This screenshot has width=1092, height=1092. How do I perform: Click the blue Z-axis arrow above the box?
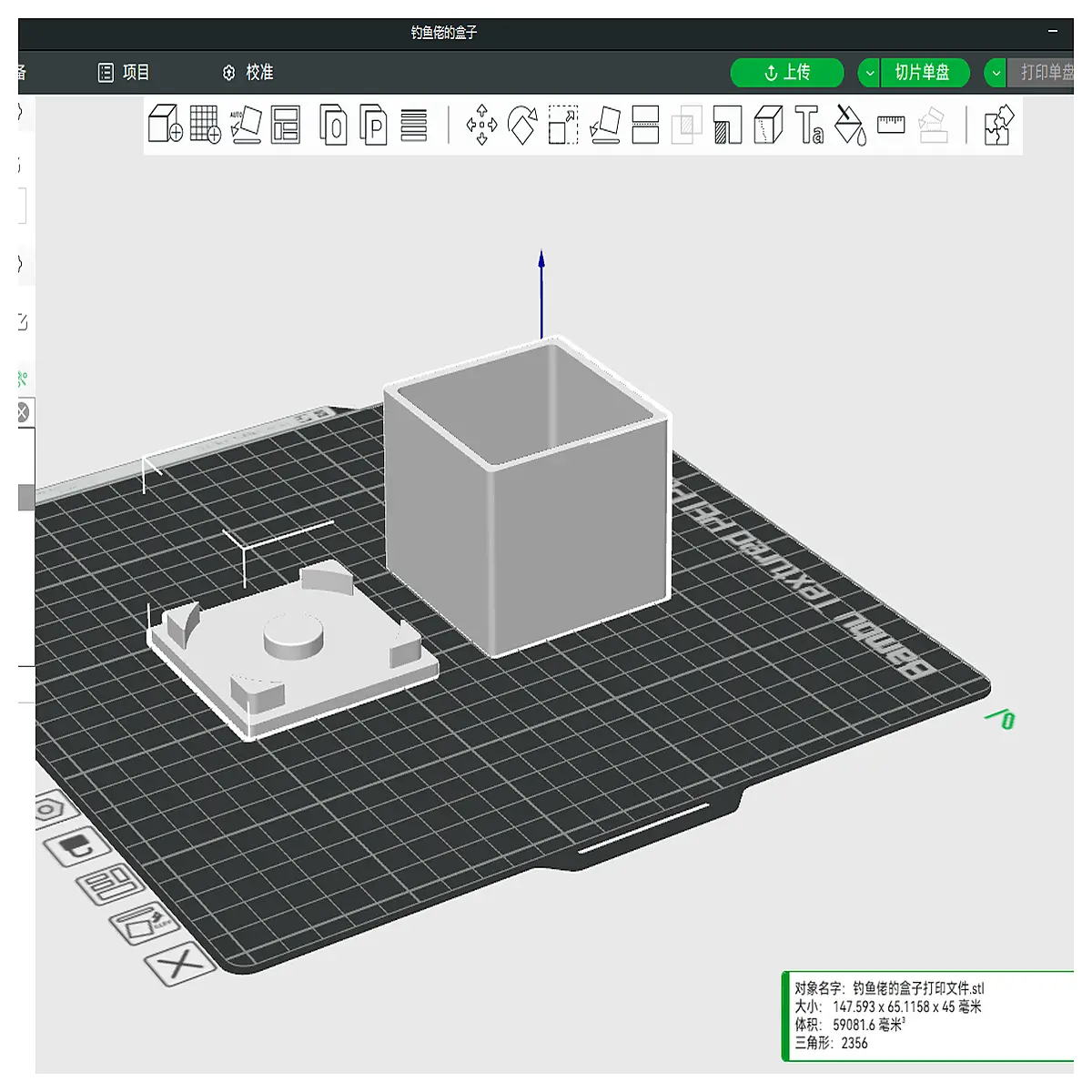coord(541,293)
